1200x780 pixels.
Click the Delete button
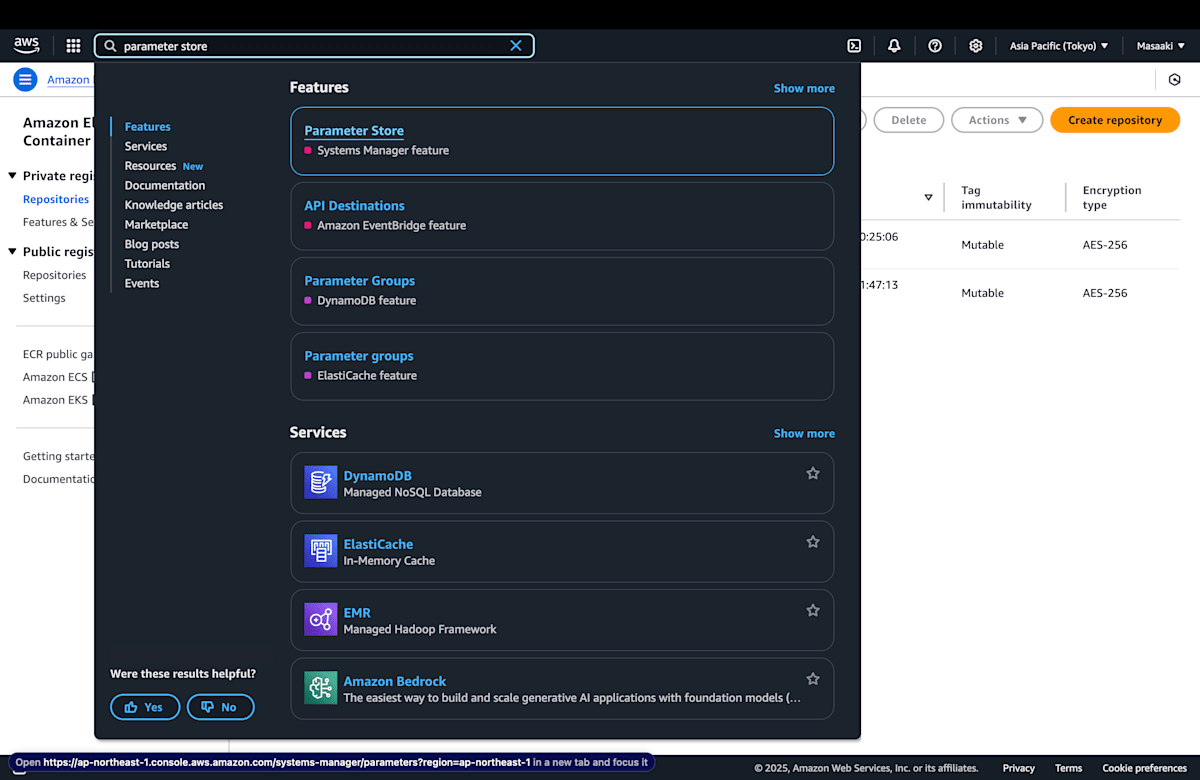(x=908, y=120)
